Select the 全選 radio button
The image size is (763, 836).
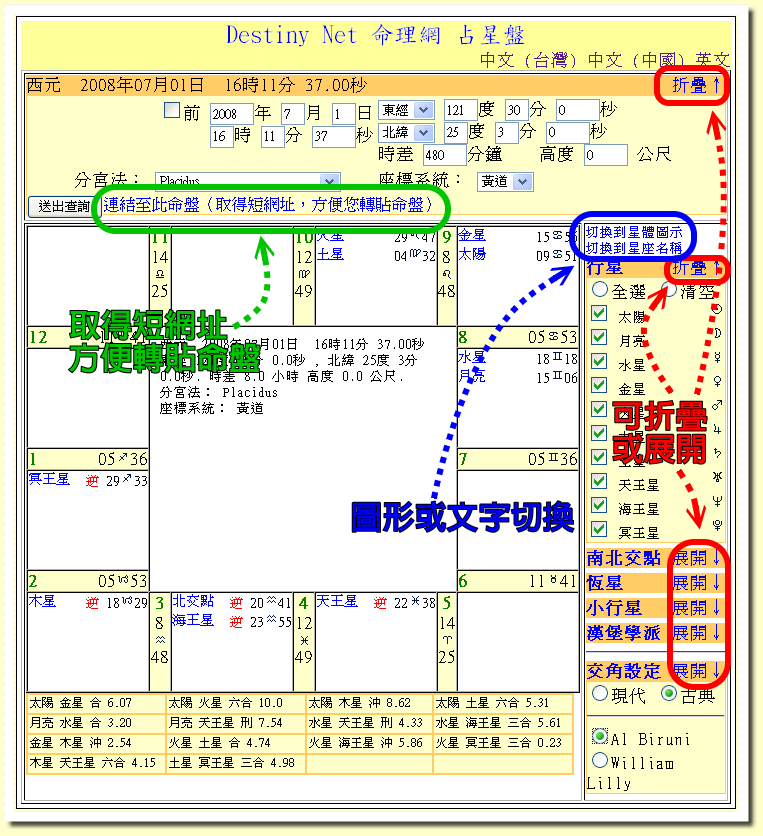pos(600,290)
